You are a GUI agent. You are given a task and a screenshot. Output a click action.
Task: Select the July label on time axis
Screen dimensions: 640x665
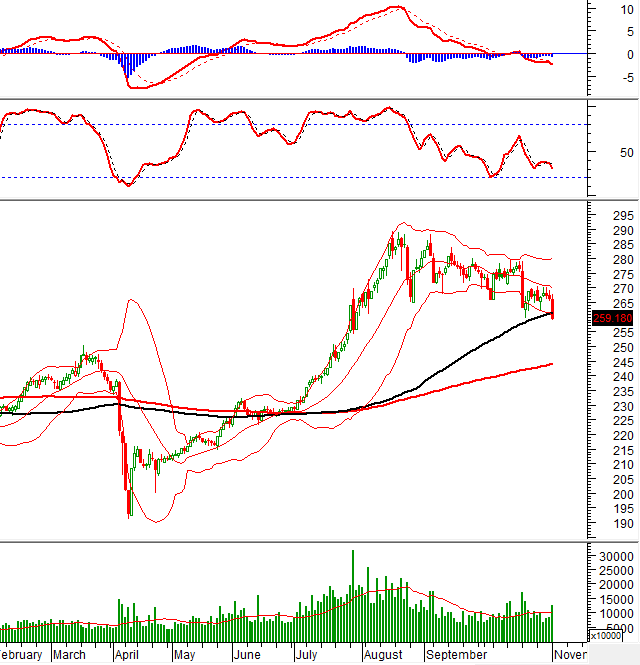308,655
